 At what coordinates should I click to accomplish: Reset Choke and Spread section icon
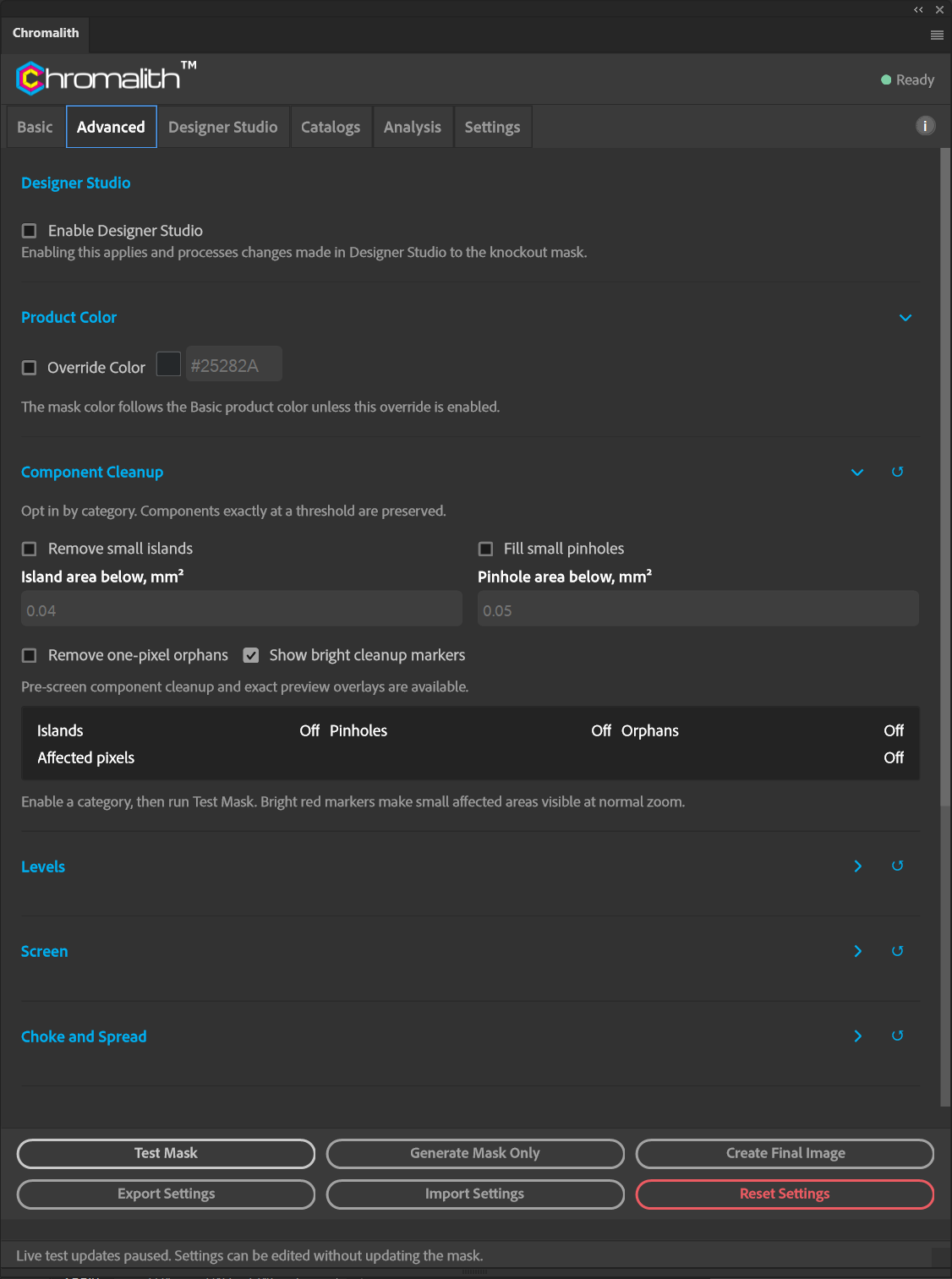click(x=898, y=1036)
